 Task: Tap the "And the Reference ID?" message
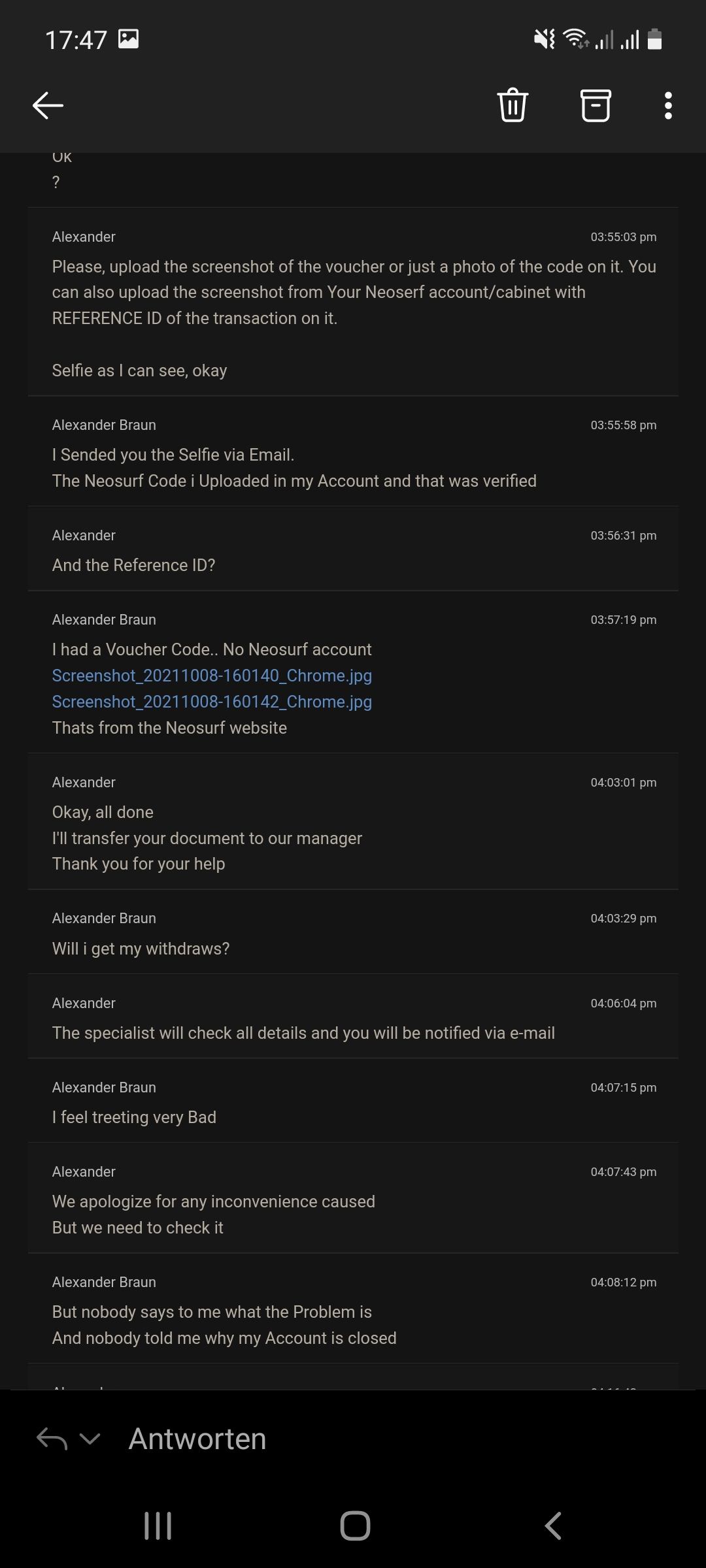coord(133,565)
